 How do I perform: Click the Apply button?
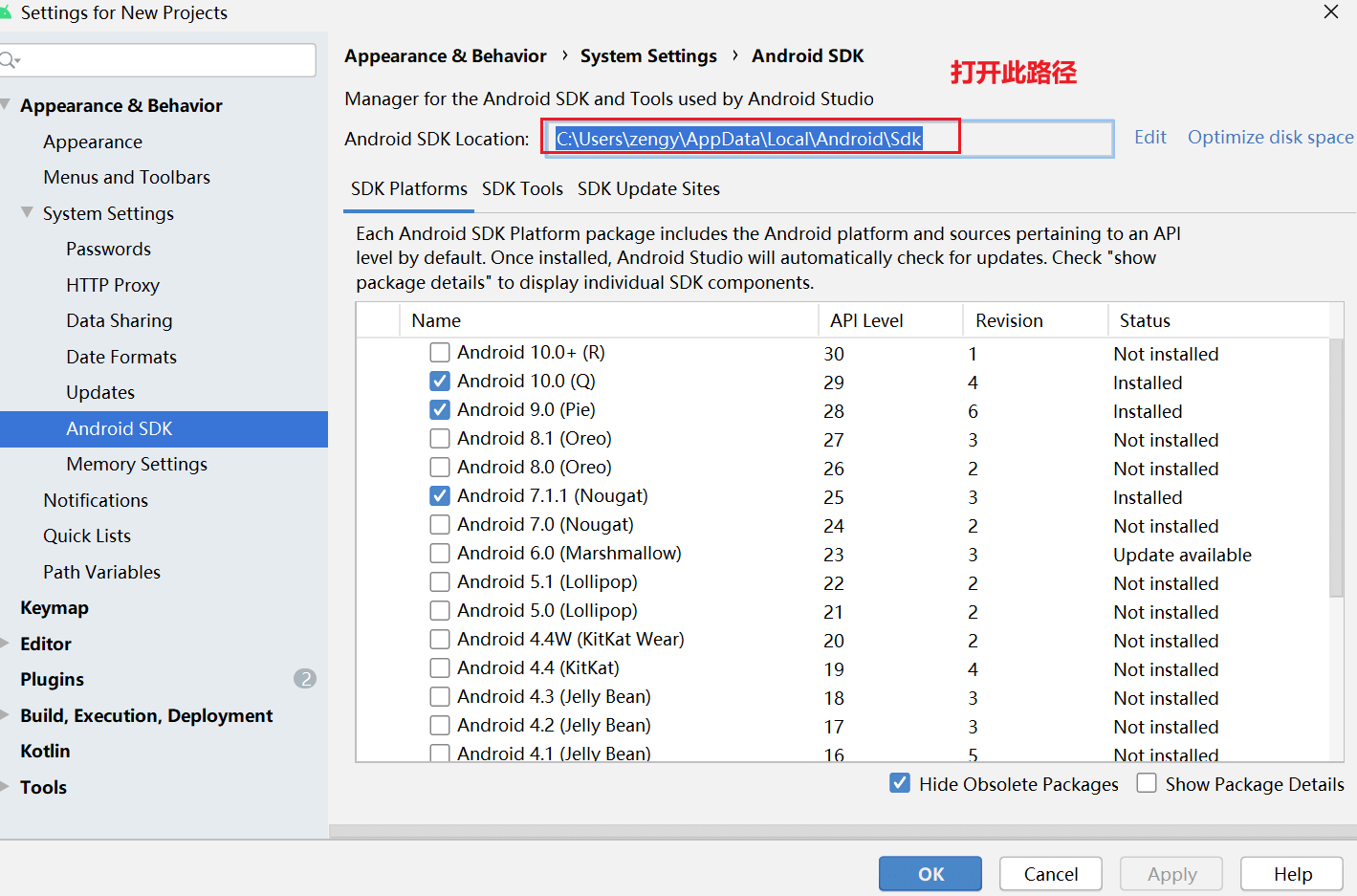pyautogui.click(x=1171, y=874)
